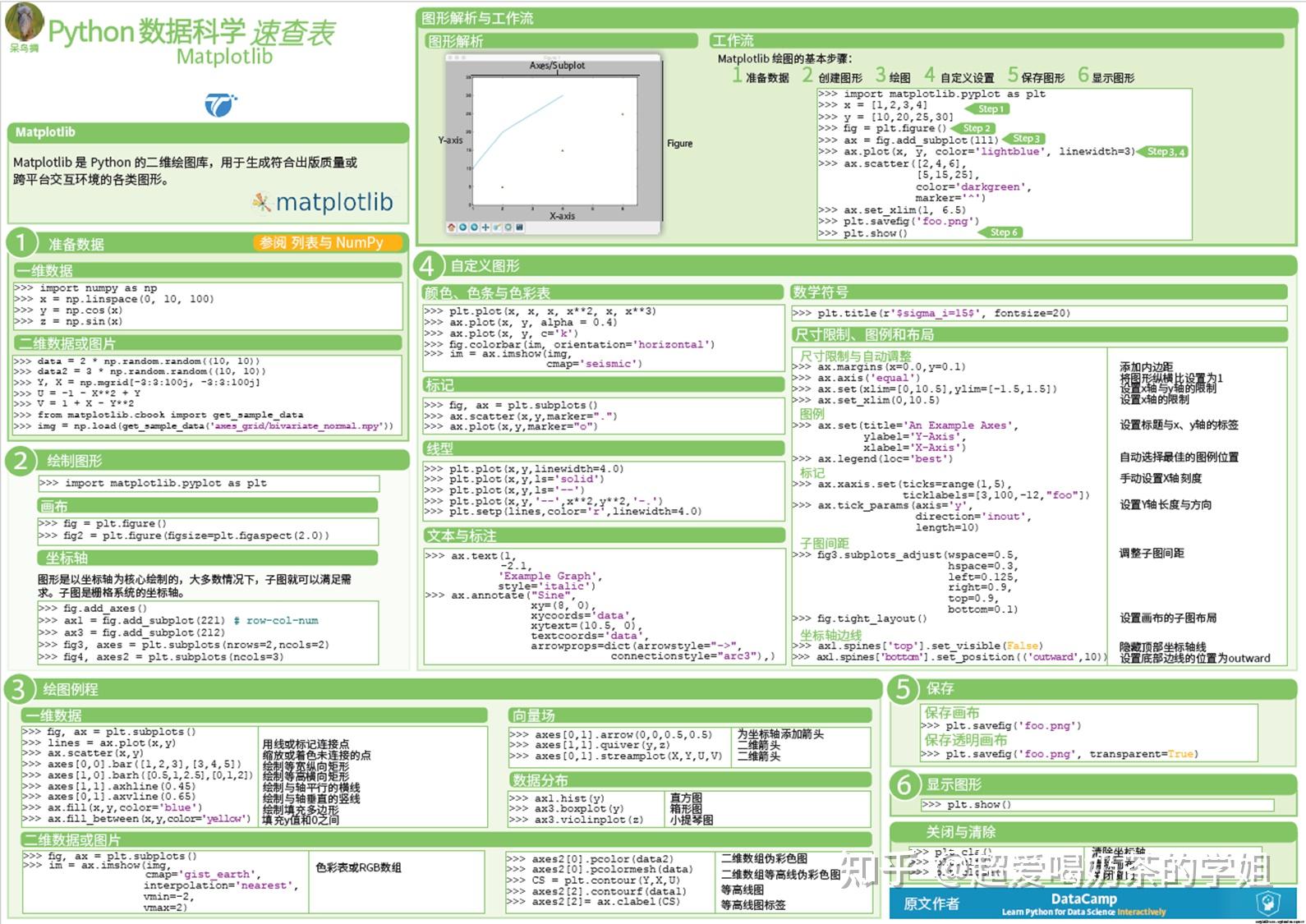Select the Pan cross-arrows tool in figure toolbar
Viewport: 1306px width, 924px height.
coord(485,228)
